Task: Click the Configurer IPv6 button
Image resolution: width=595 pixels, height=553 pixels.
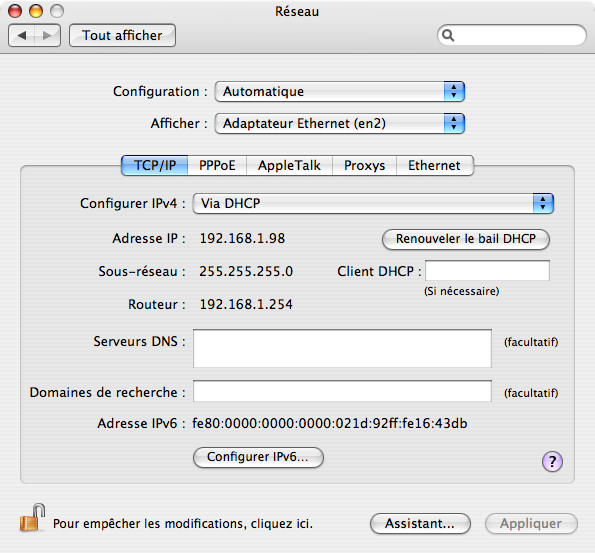Action: click(x=258, y=457)
